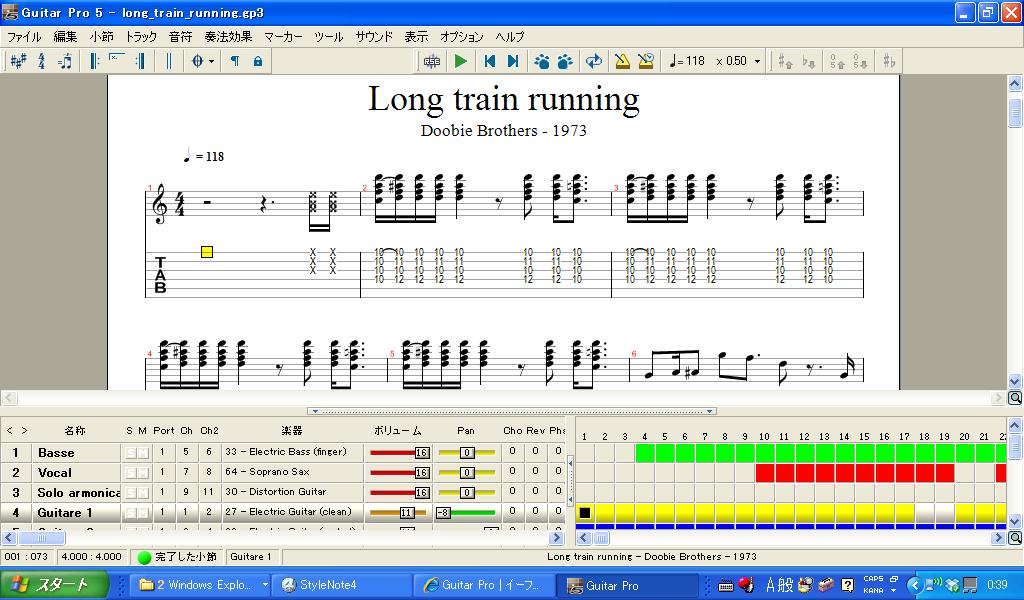The image size is (1024, 600).
Task: Insert a double bar line
Action: click(168, 61)
